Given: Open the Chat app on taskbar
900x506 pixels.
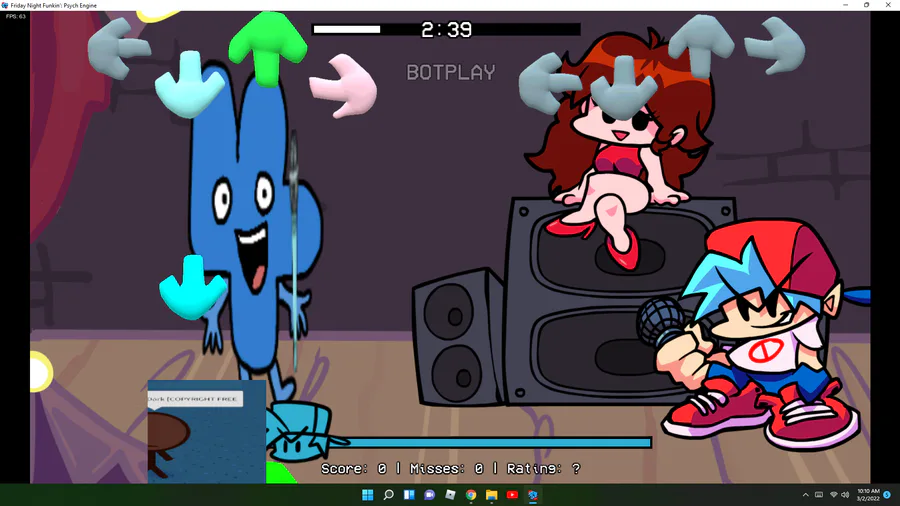Looking at the screenshot, I should pyautogui.click(x=429, y=495).
